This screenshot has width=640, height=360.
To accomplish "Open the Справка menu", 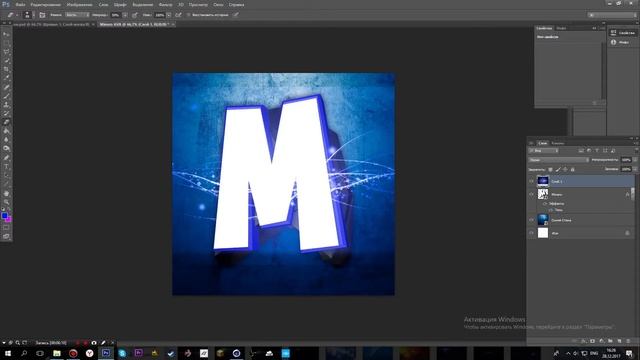I will point(236,4).
